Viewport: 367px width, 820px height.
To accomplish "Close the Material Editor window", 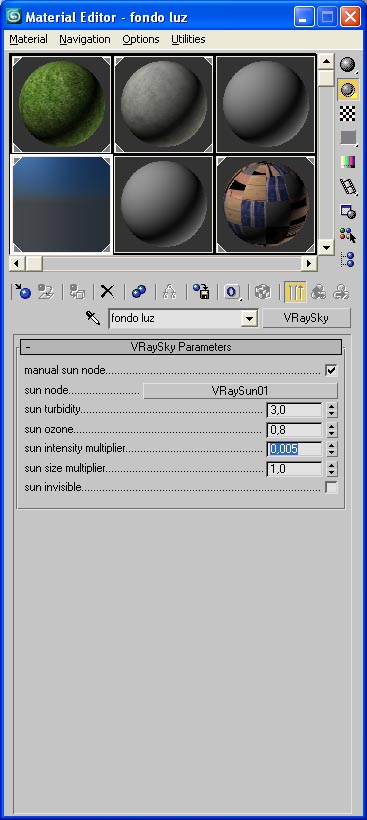I will (x=351, y=17).
